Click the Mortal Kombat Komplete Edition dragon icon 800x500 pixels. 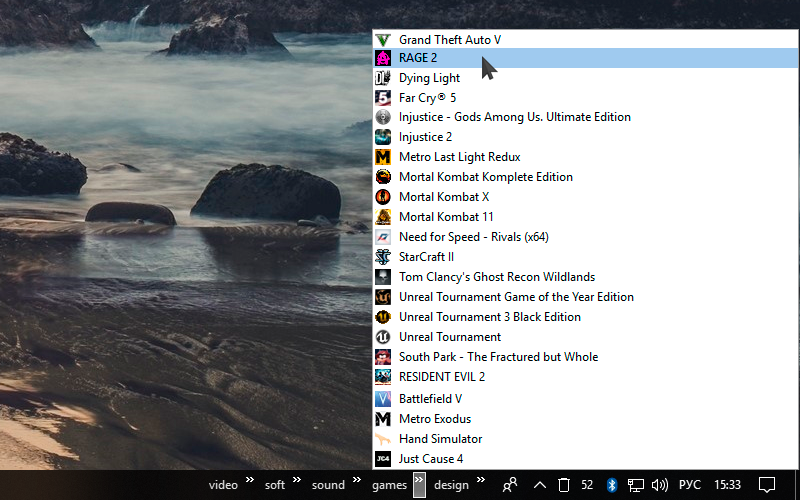coord(383,177)
